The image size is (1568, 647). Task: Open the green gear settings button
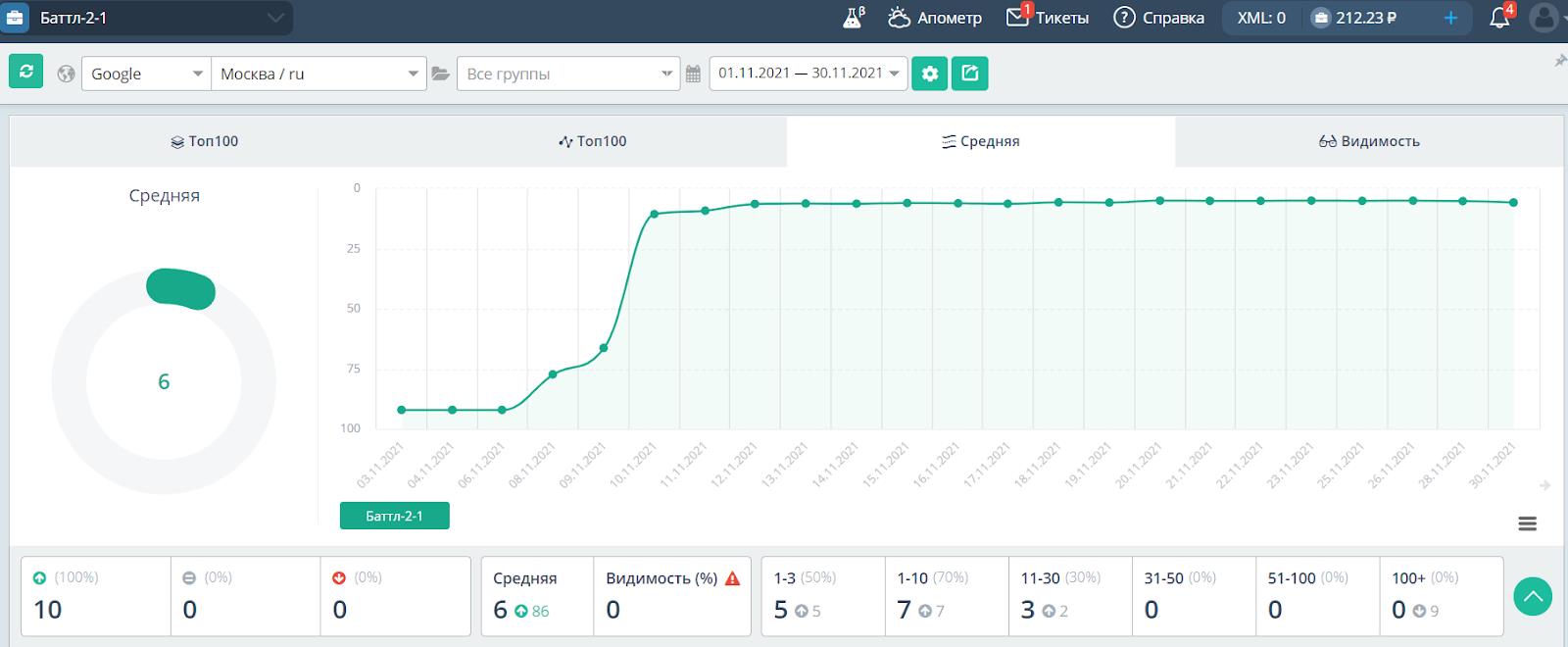point(929,74)
